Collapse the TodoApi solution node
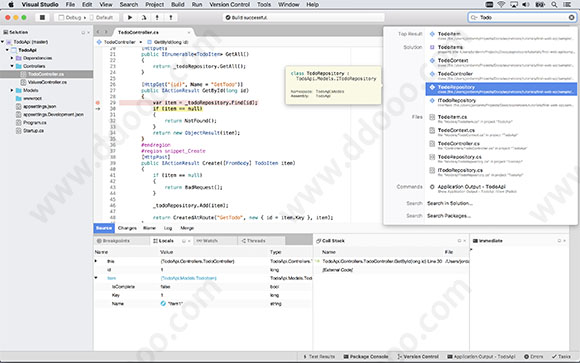580x363 pixels. click(3, 42)
